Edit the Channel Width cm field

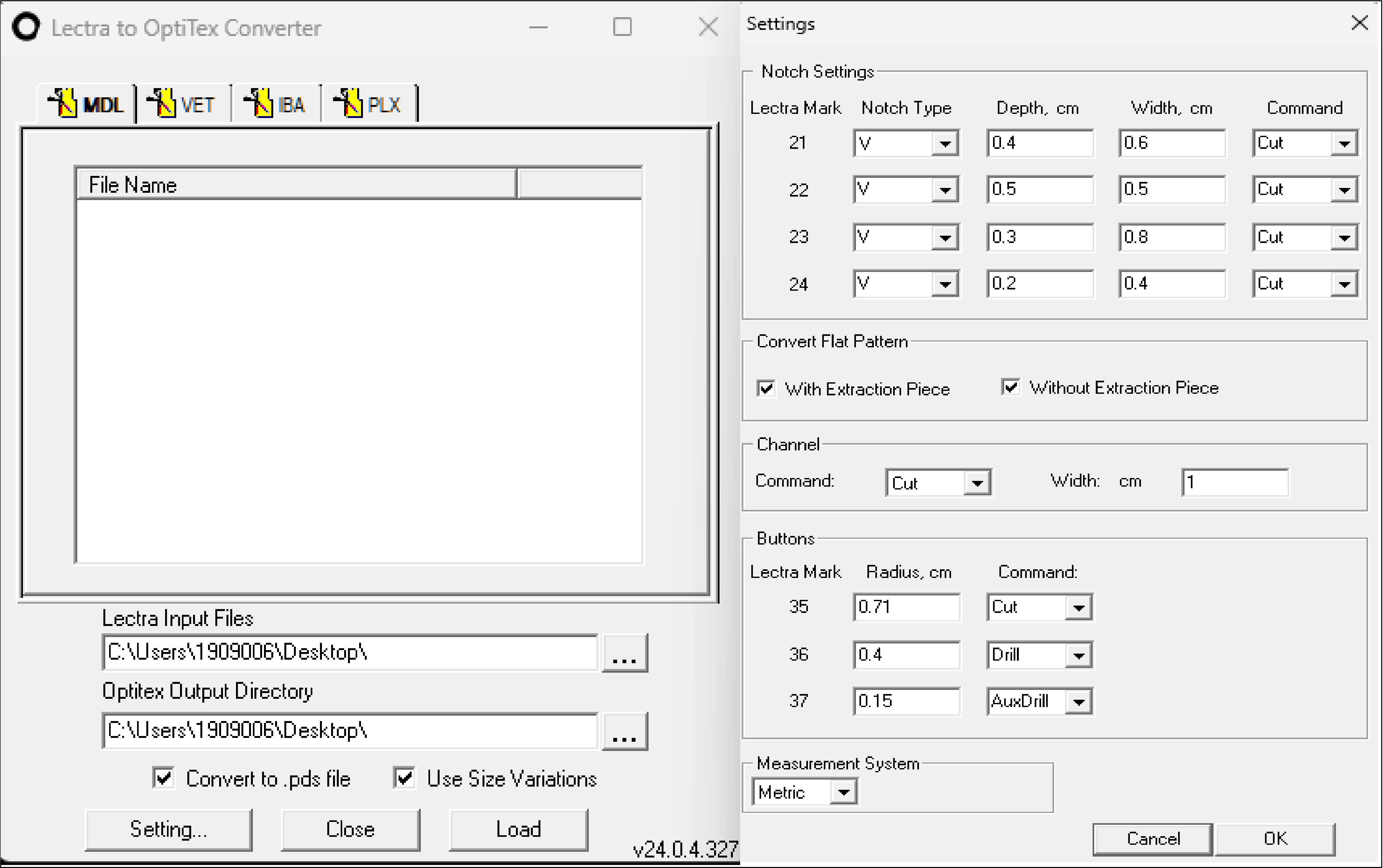tap(1235, 482)
